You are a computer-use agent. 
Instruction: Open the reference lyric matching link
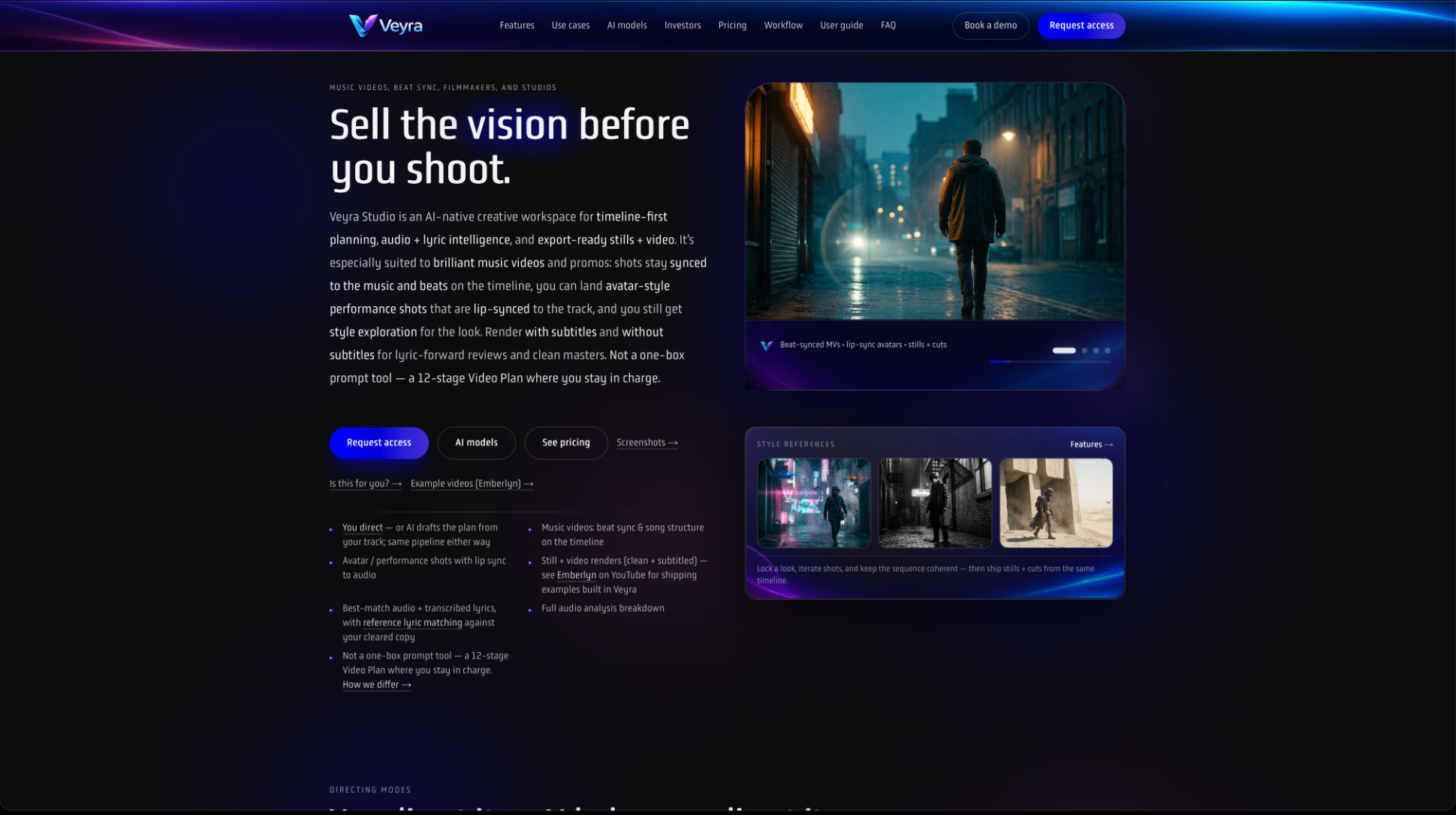412,623
